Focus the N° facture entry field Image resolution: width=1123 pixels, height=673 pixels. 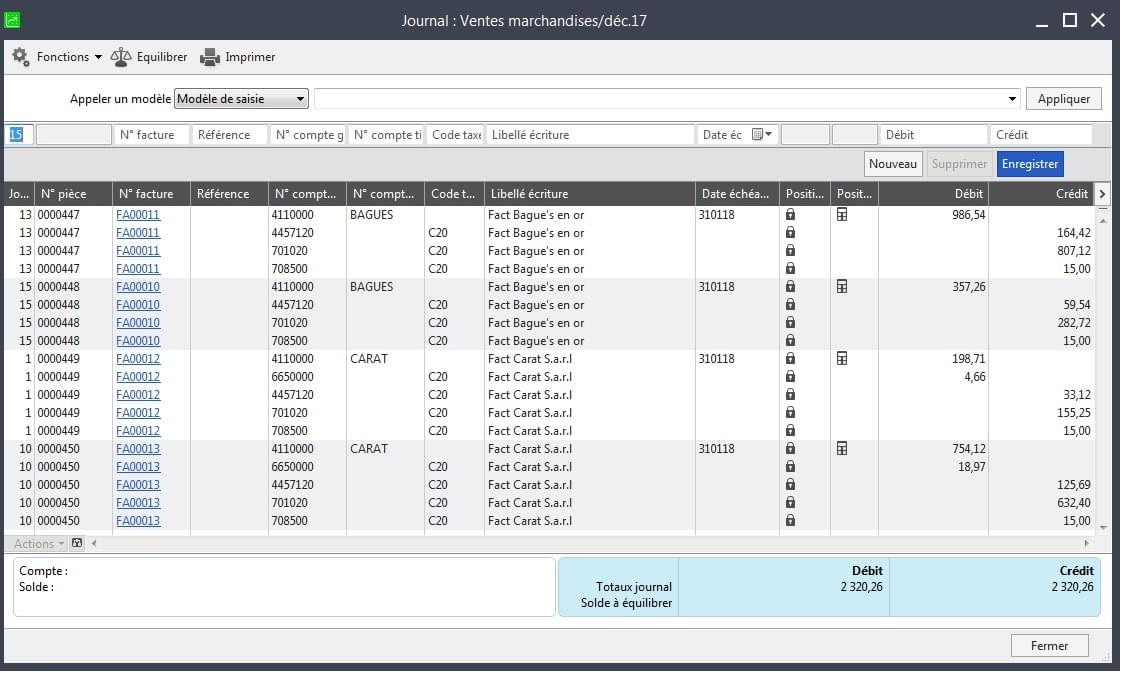[152, 135]
